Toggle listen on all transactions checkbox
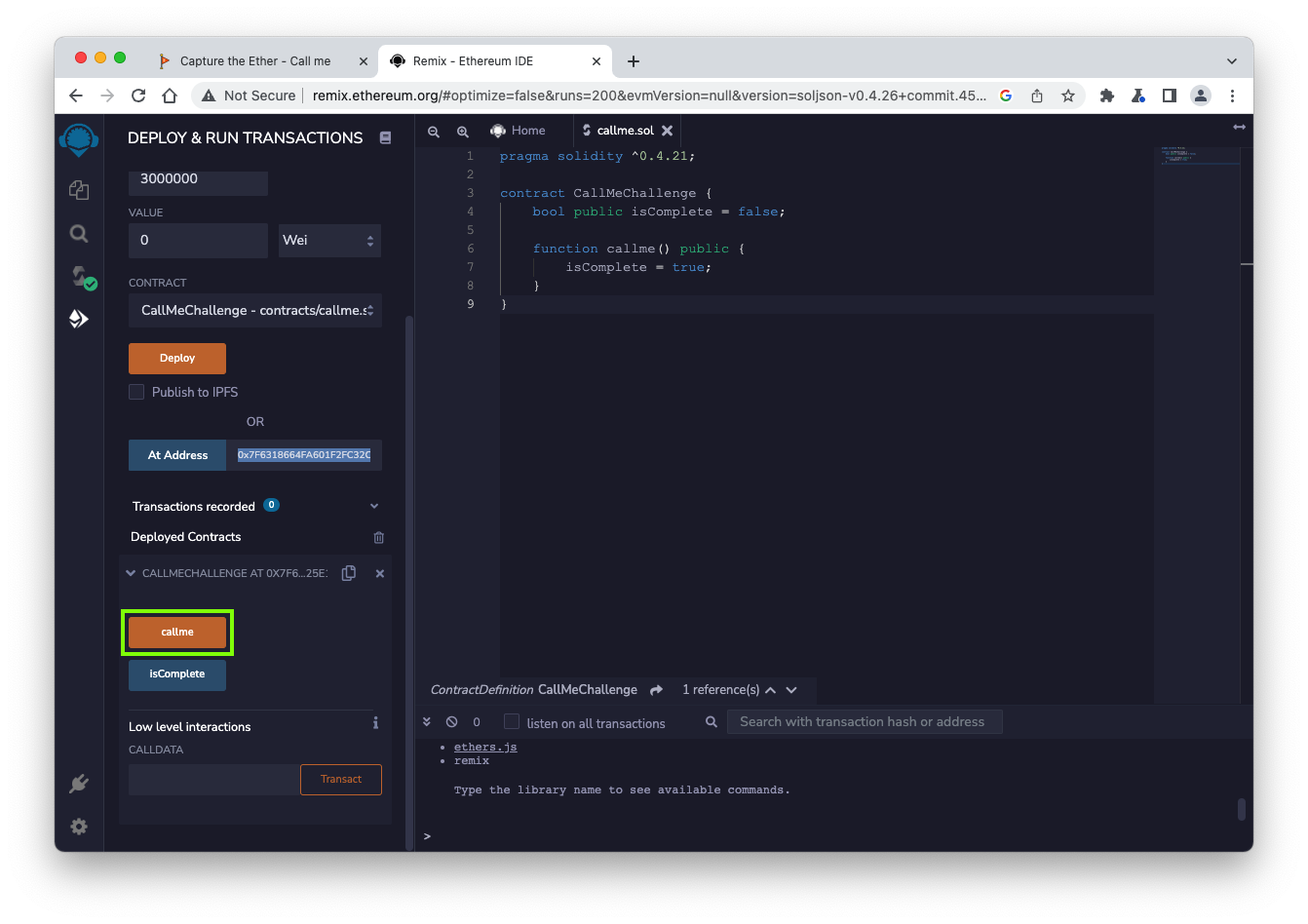Viewport: 1308px width, 924px height. (512, 722)
